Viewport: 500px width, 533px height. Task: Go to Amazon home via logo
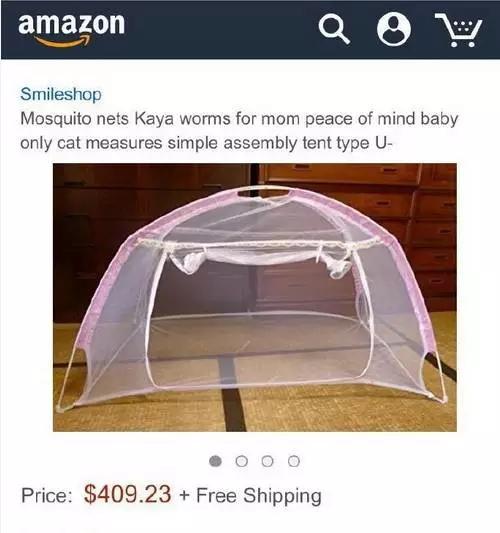click(71, 29)
